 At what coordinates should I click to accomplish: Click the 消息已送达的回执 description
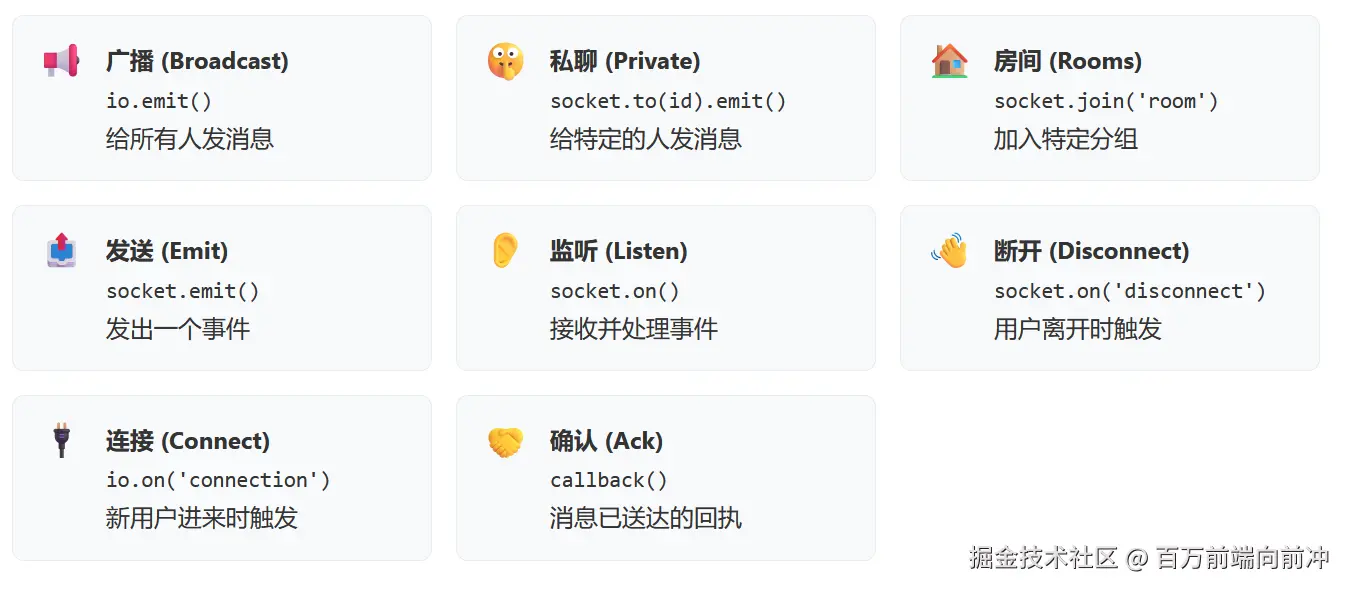pyautogui.click(x=645, y=518)
